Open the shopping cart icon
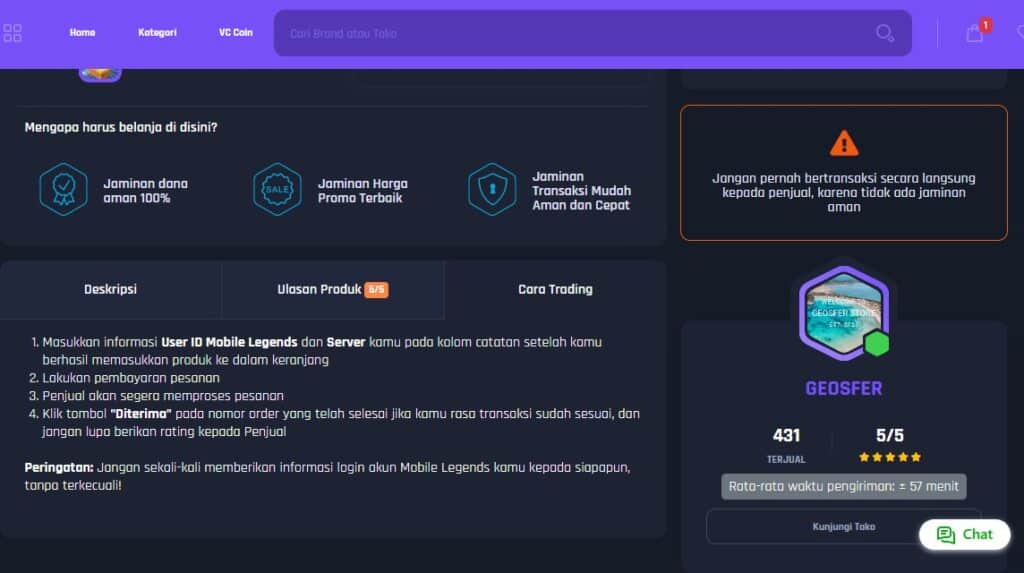1024x573 pixels. click(x=975, y=33)
